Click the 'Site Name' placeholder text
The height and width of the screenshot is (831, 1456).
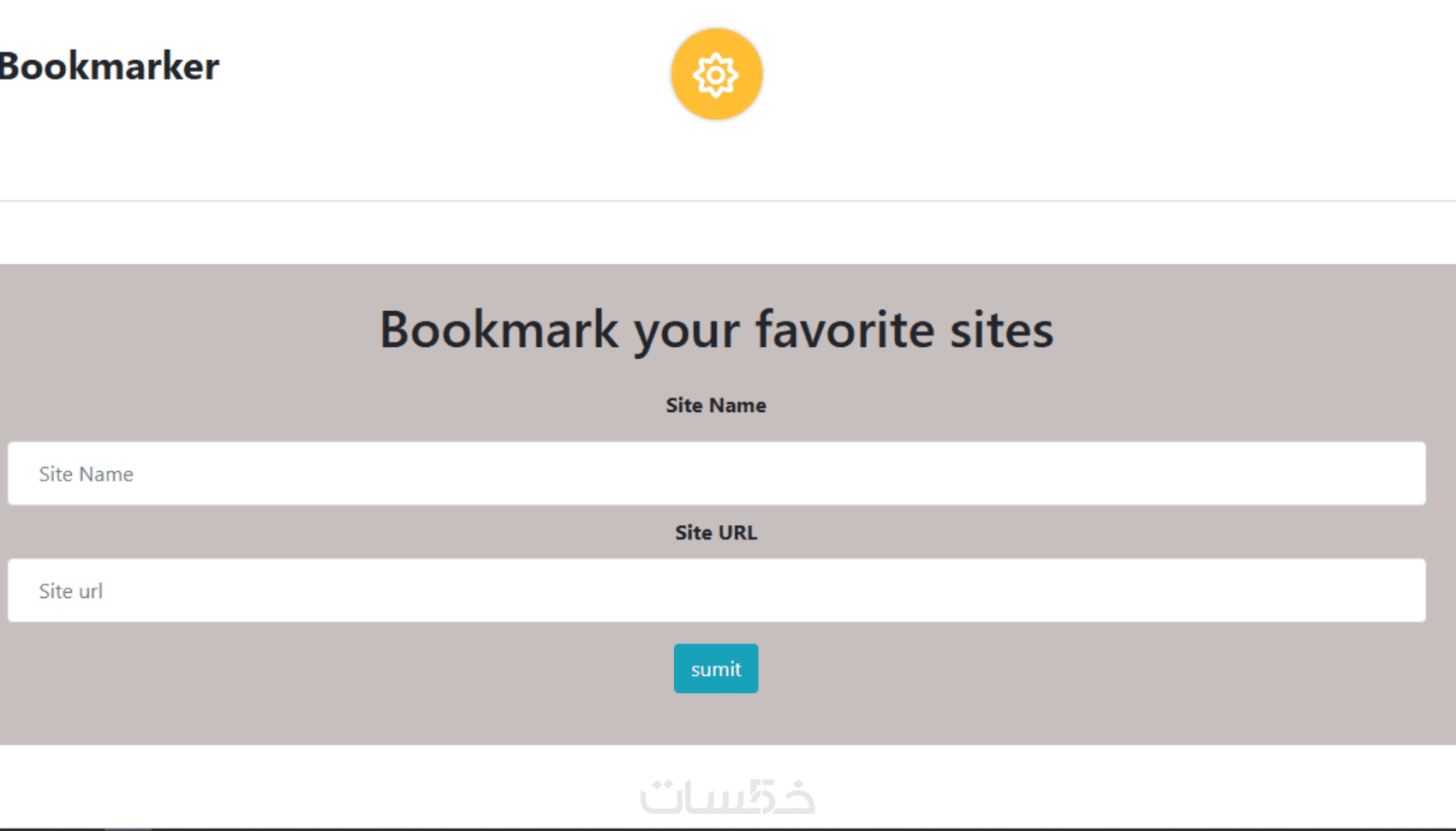86,474
